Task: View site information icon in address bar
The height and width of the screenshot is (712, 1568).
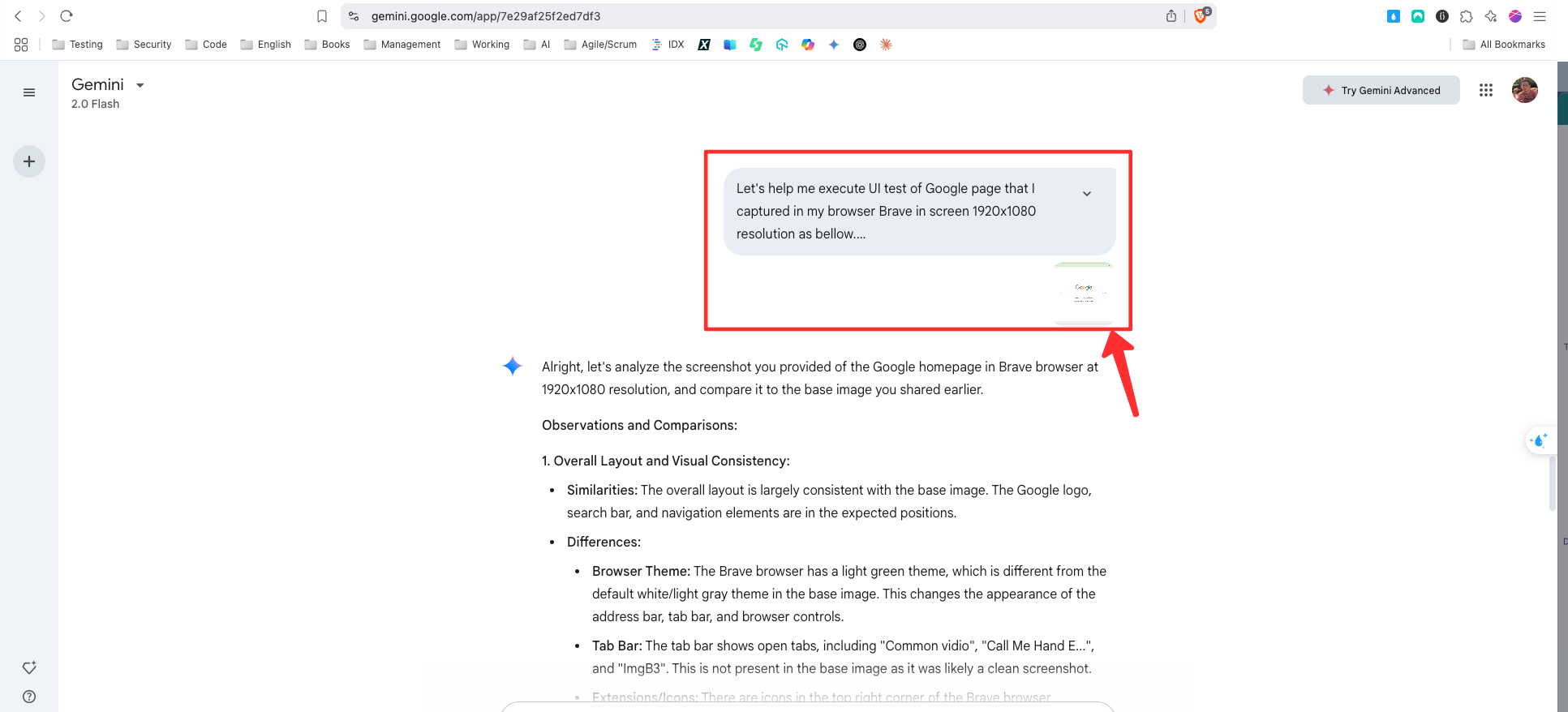Action: (354, 16)
